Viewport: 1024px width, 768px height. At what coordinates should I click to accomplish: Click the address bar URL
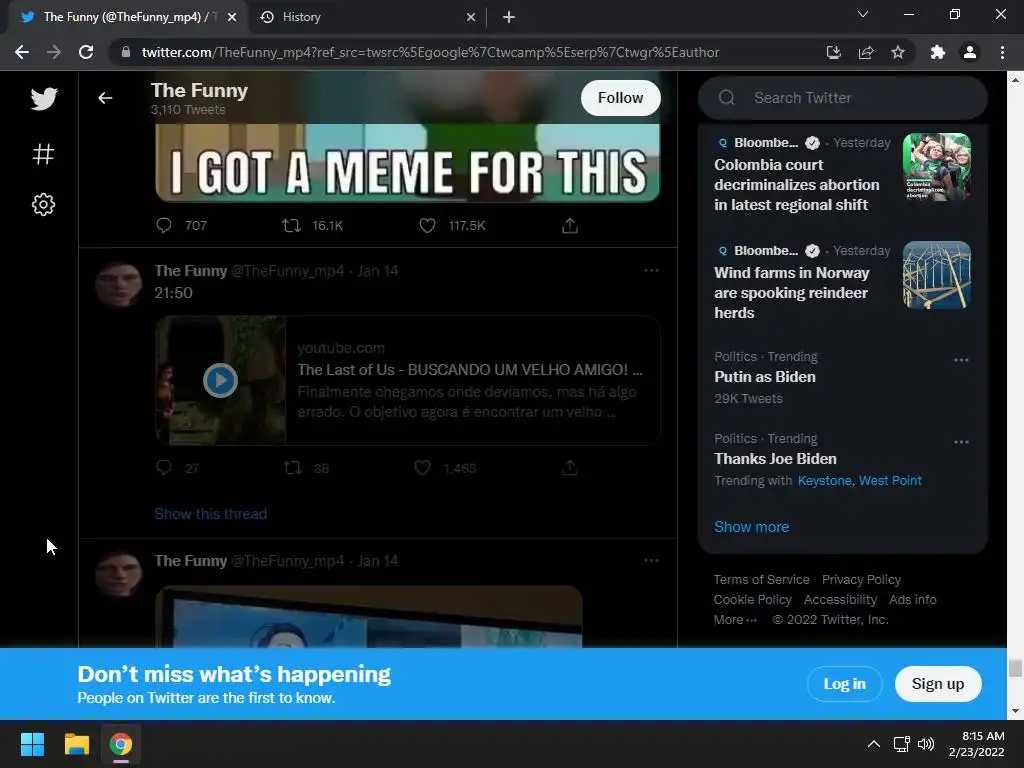tap(430, 52)
